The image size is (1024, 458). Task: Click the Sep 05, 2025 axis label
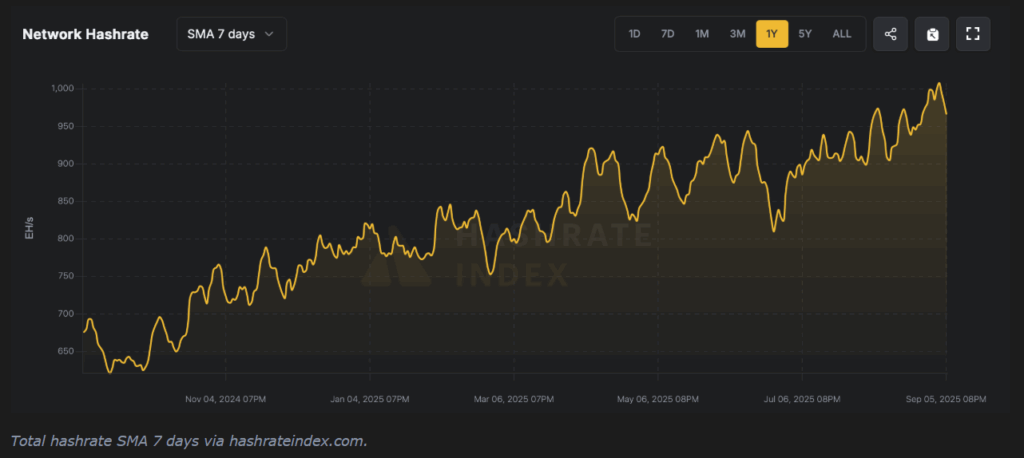[946, 398]
